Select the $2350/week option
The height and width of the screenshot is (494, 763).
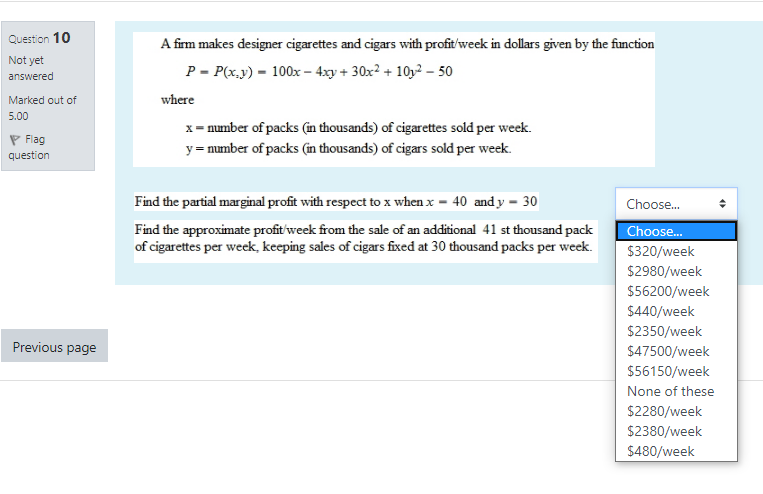[676, 331]
